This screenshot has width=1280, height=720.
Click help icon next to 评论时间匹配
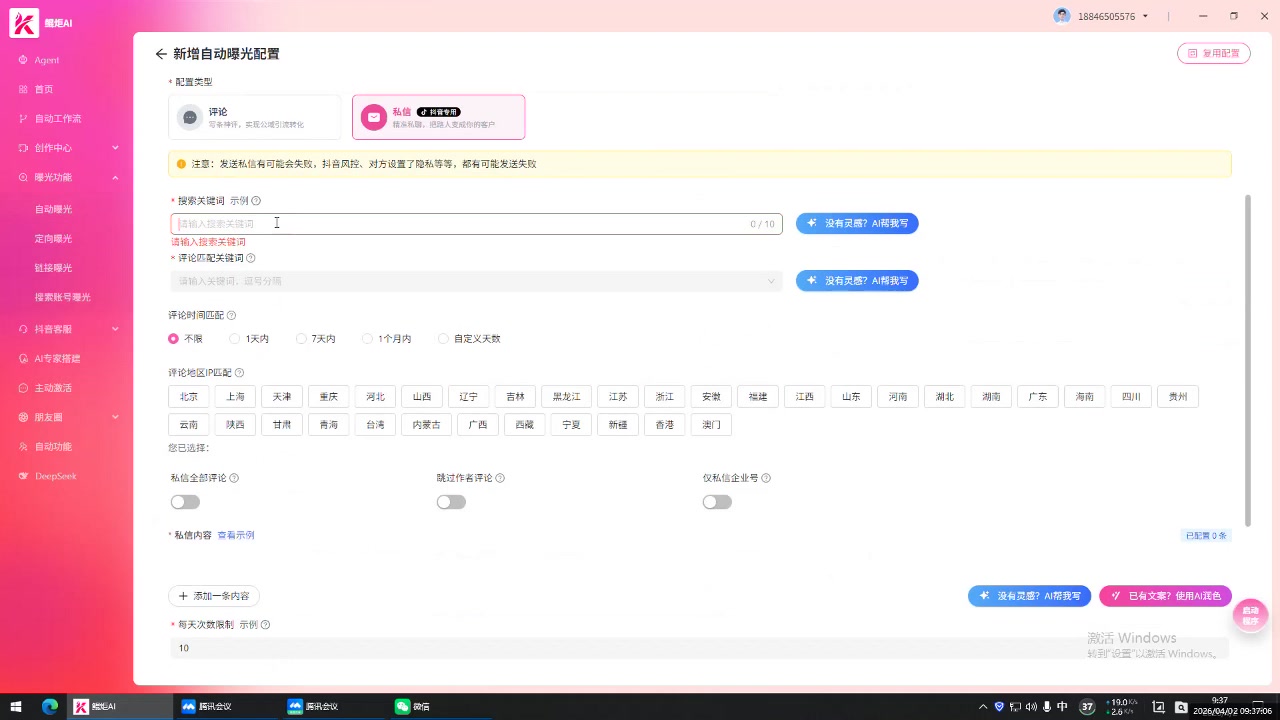231,315
